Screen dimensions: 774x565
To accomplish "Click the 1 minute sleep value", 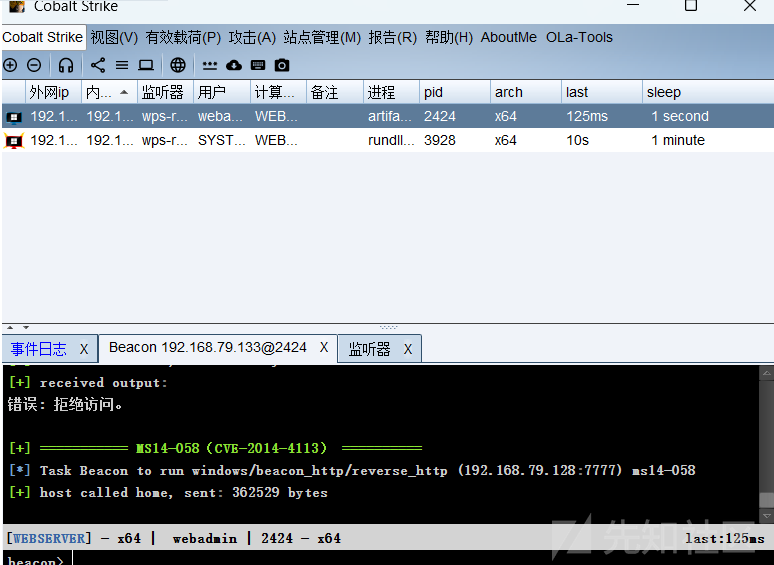I will 678,141.
